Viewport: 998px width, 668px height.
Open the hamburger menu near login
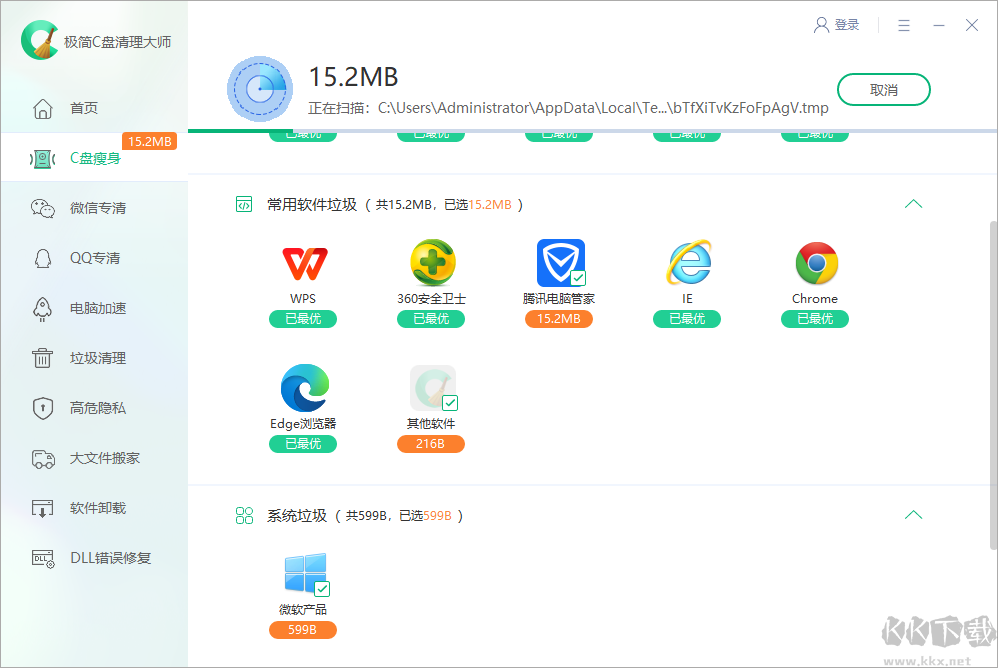click(x=902, y=25)
